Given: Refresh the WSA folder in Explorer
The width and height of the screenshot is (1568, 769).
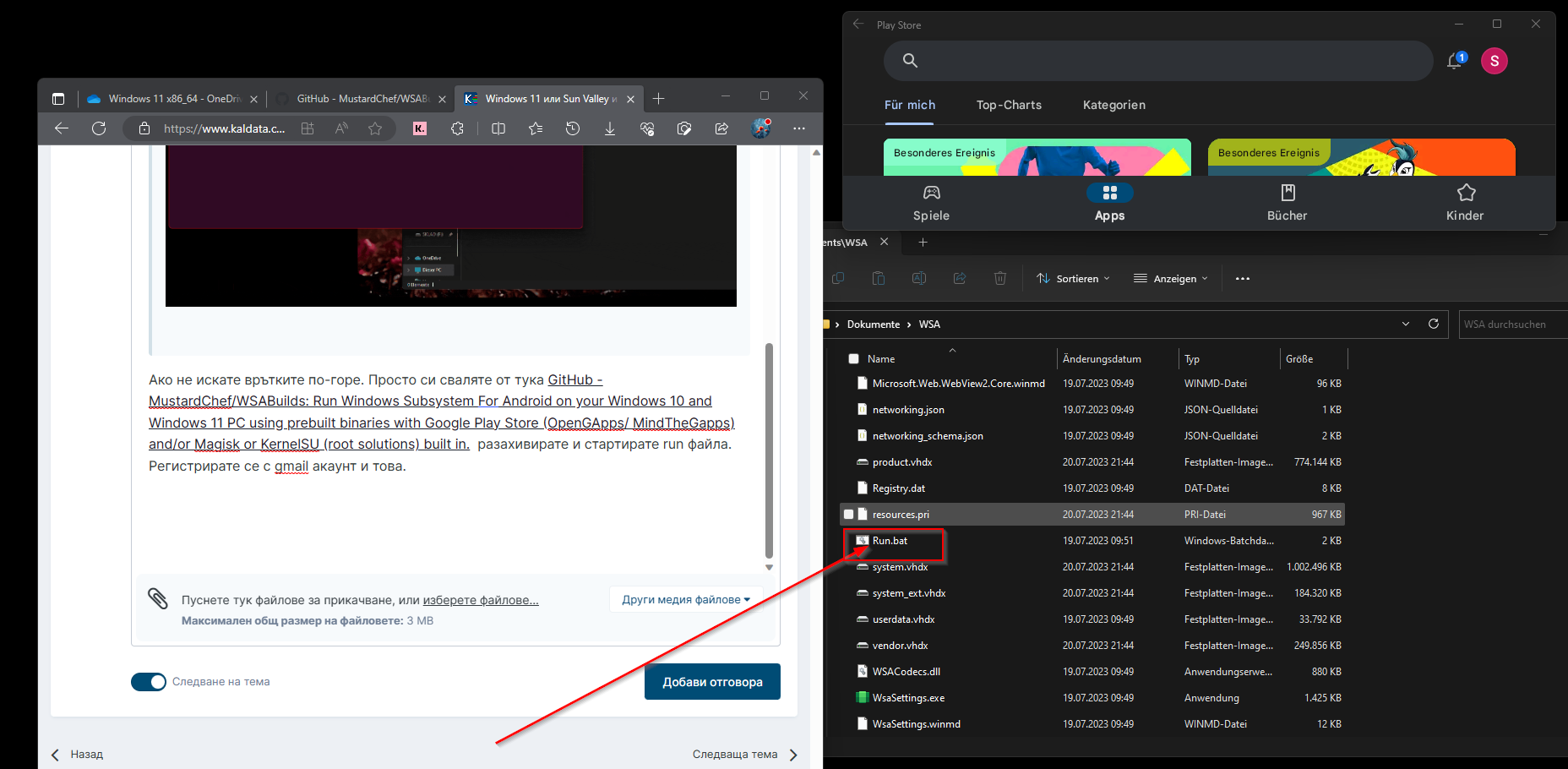Looking at the screenshot, I should 1434,324.
